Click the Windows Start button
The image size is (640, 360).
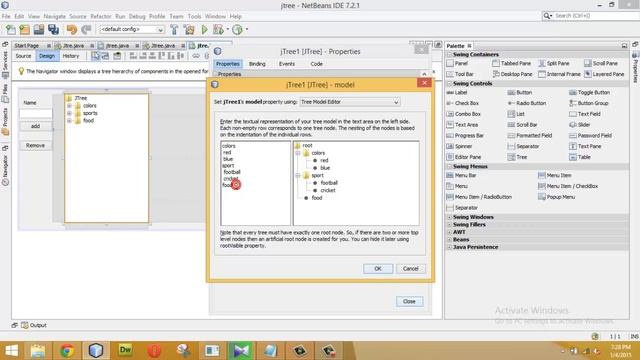pos(11,351)
